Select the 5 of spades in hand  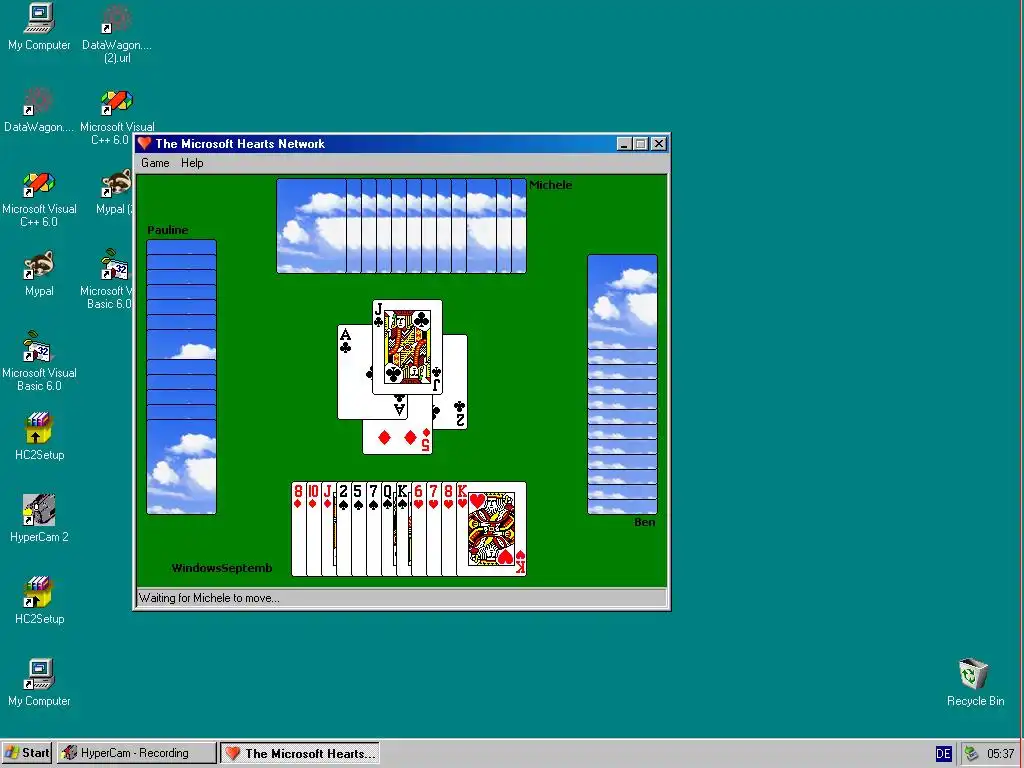[359, 529]
